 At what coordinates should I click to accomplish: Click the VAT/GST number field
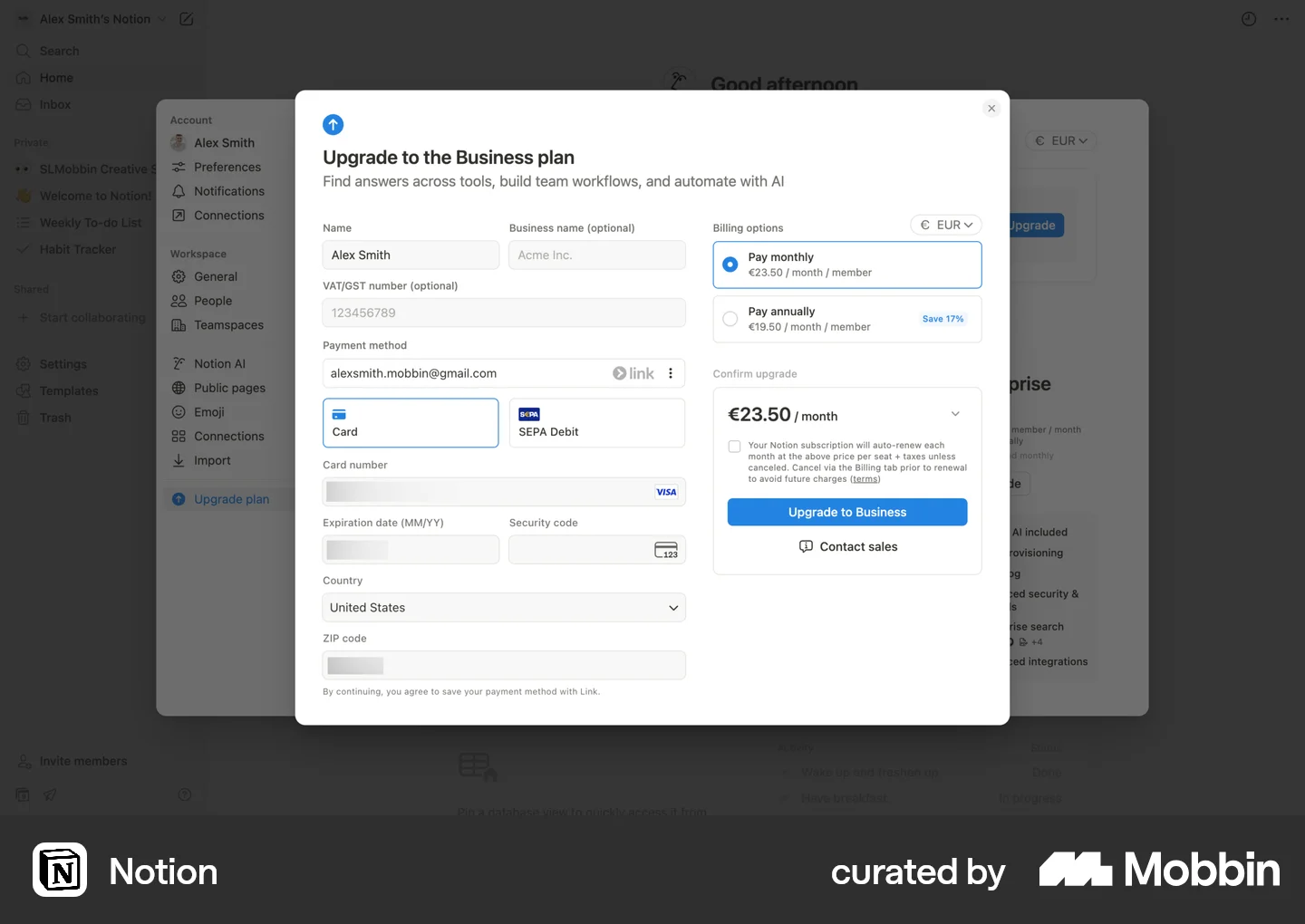pyautogui.click(x=504, y=313)
